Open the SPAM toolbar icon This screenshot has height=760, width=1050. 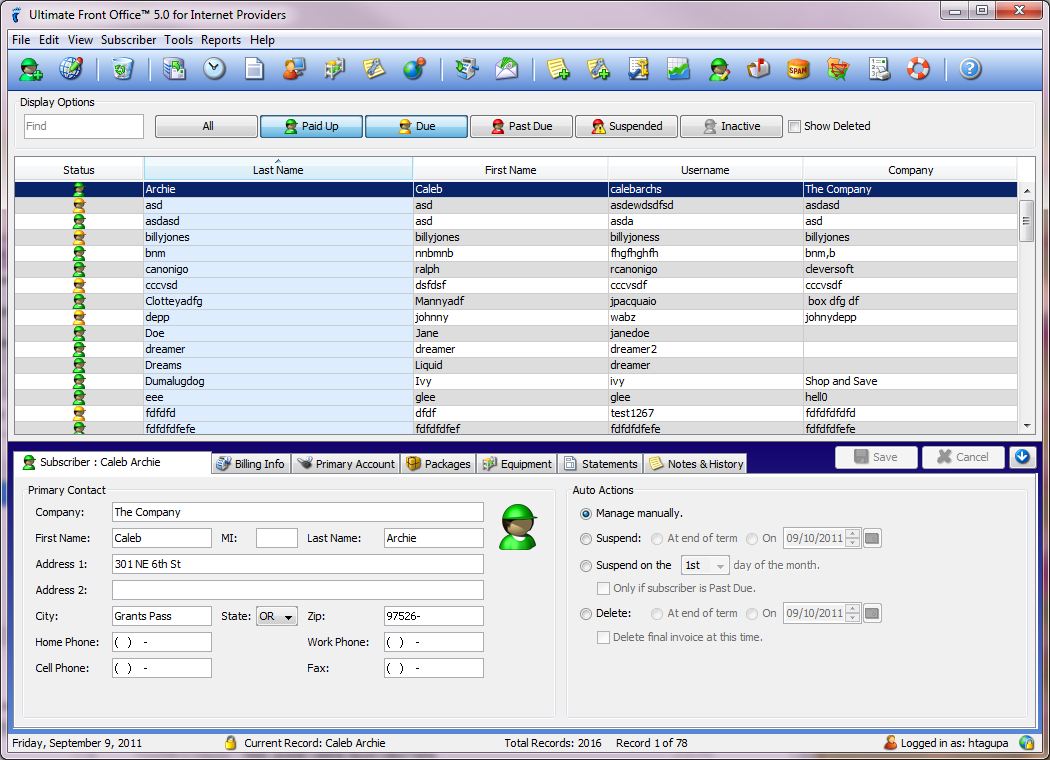pyautogui.click(x=798, y=69)
